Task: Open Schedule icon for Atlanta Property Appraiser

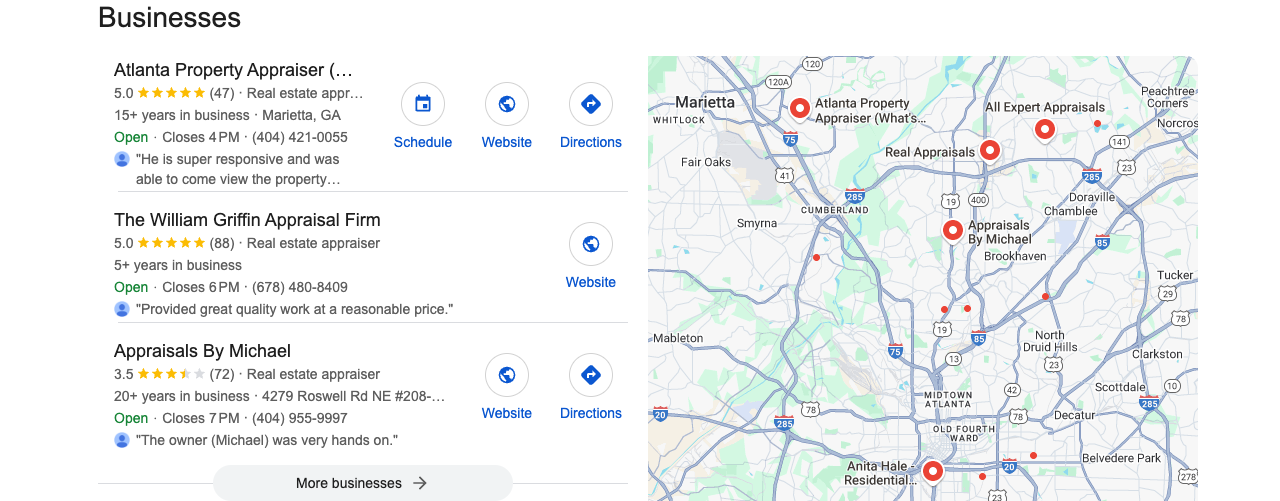Action: tap(423, 104)
